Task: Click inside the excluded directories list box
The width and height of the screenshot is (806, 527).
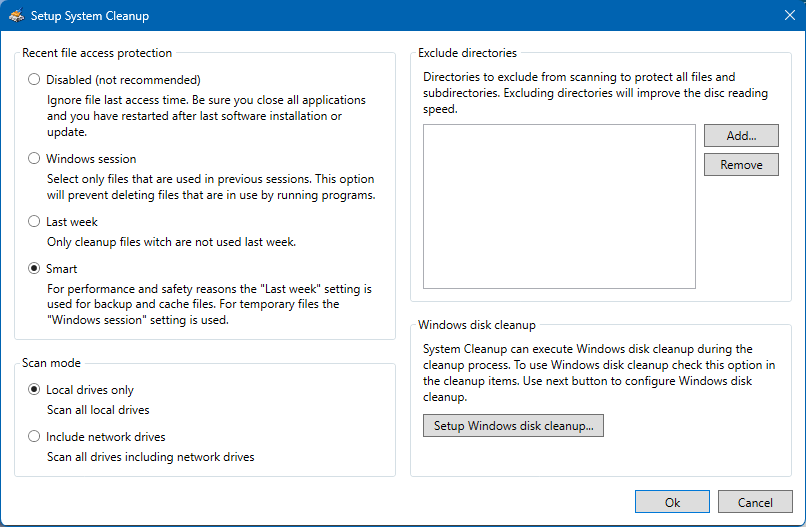Action: coord(559,206)
